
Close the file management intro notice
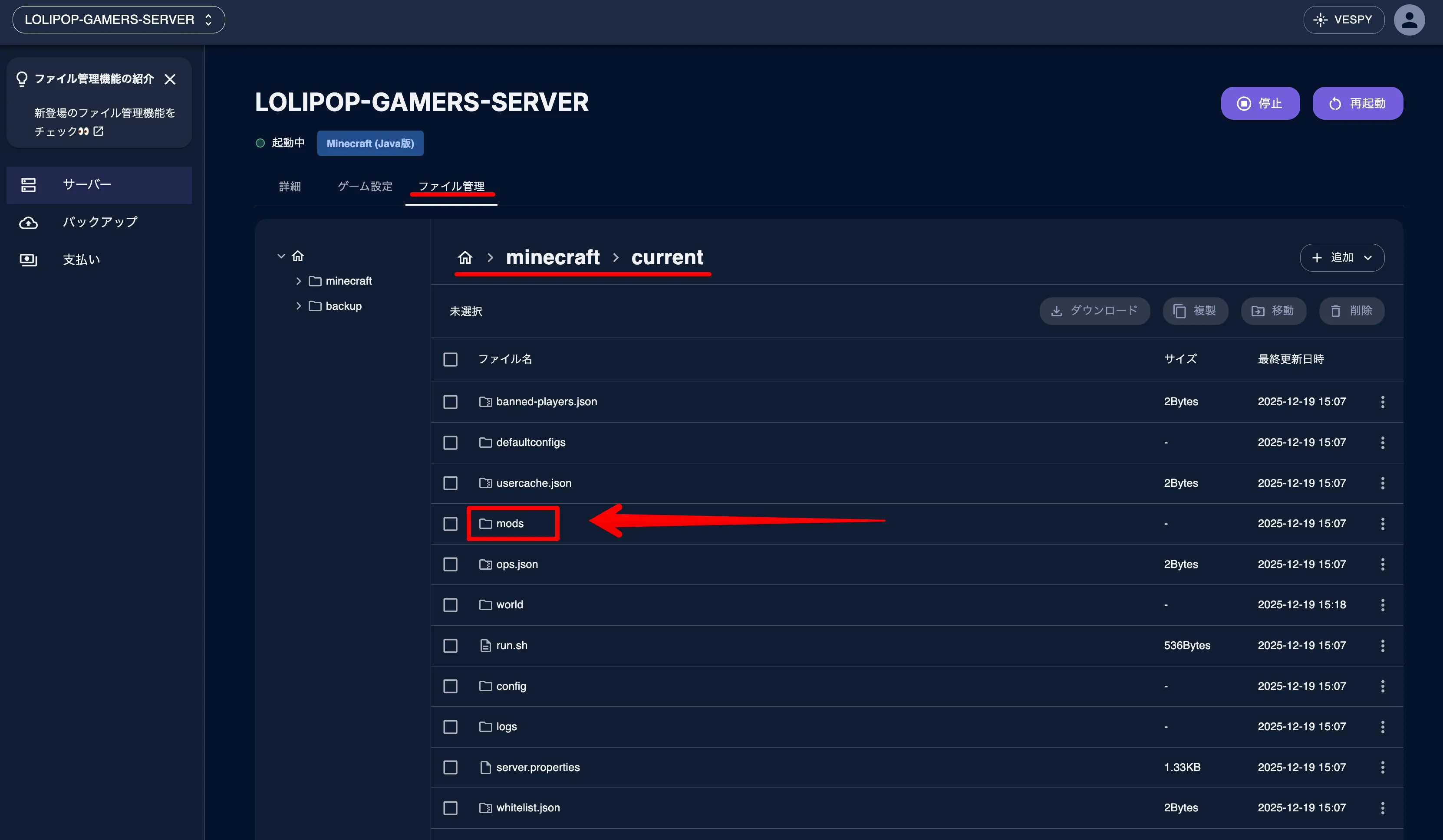(170, 79)
